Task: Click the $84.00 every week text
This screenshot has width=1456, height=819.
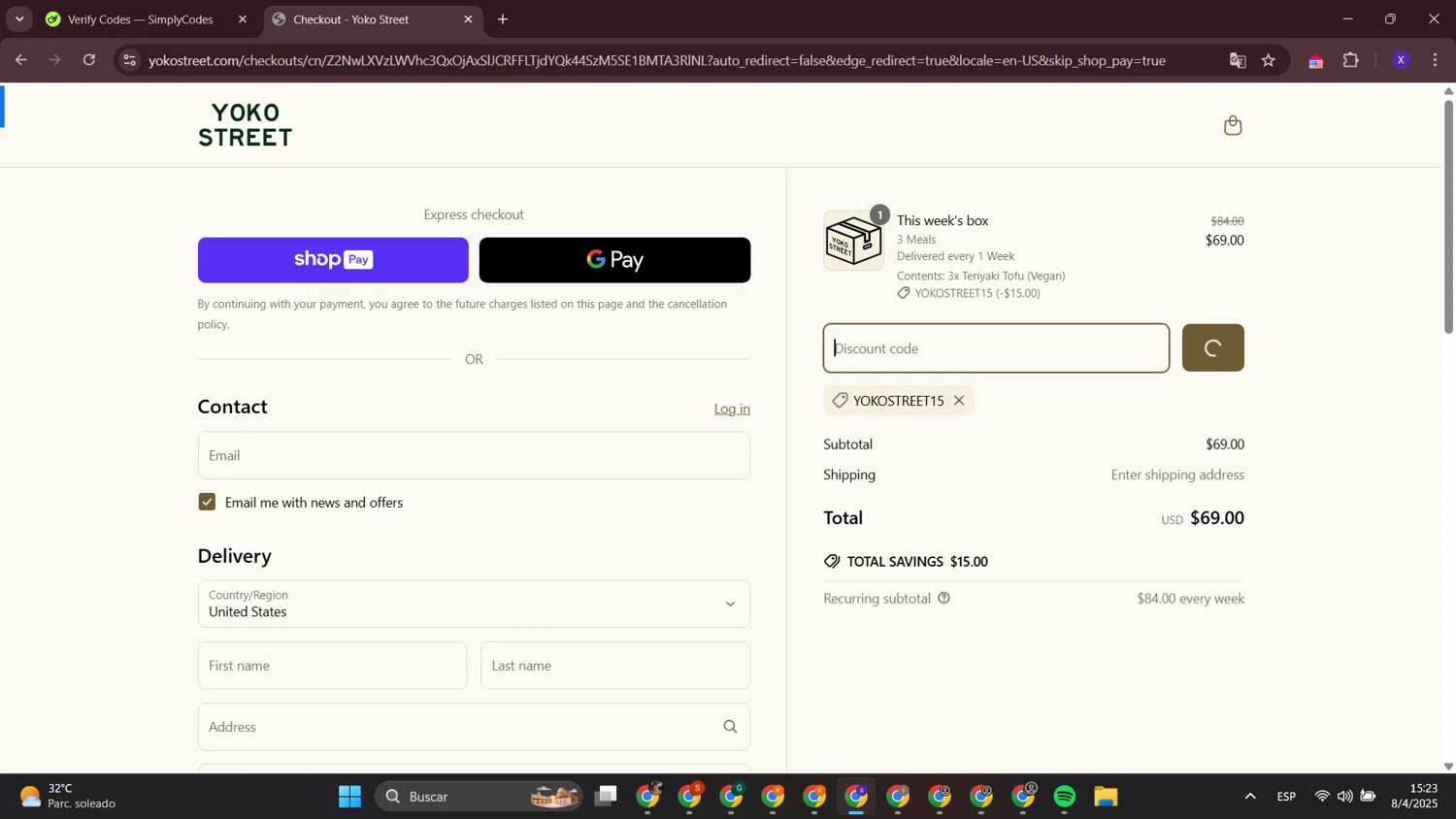Action: 1191,599
